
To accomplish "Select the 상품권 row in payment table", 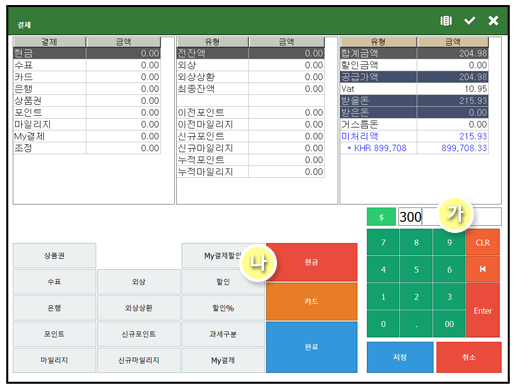I will [x=87, y=101].
